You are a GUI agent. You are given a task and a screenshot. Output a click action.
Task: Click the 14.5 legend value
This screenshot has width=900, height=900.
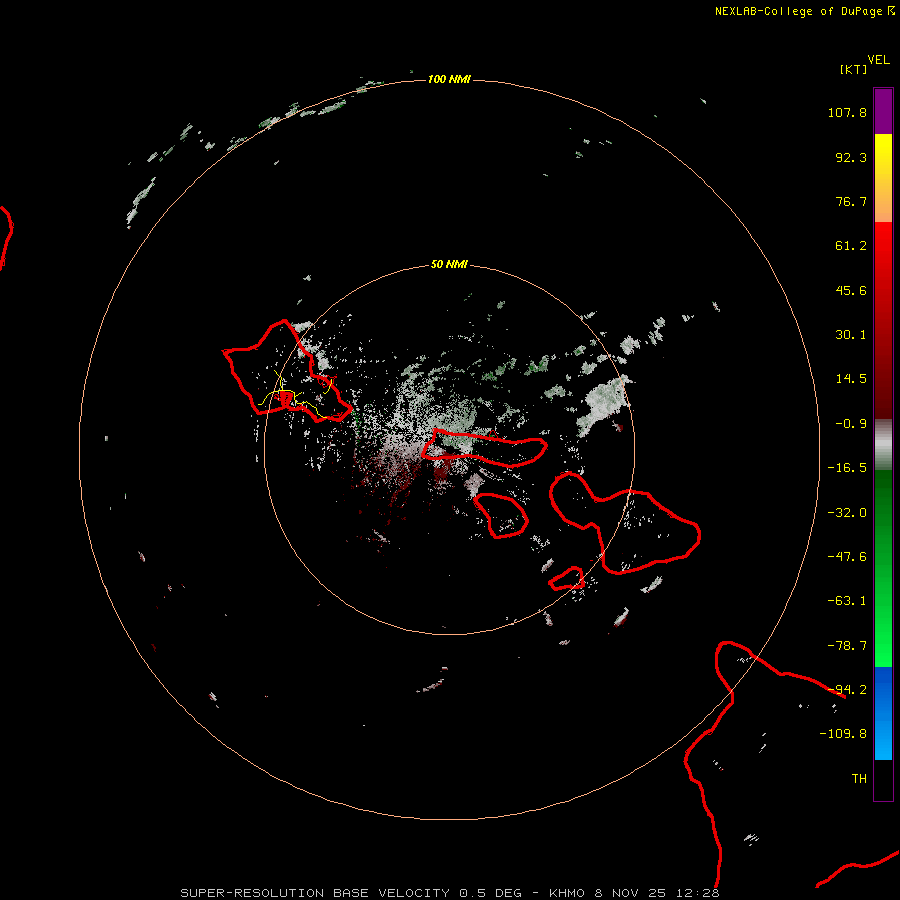(851, 379)
